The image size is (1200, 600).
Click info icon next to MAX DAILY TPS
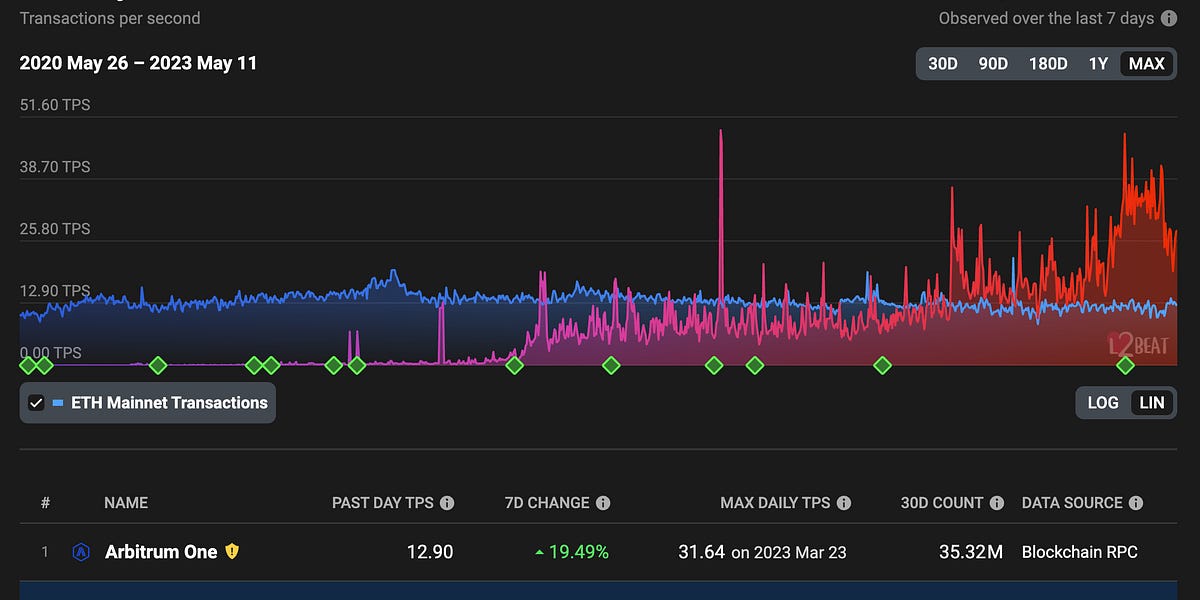[844, 503]
